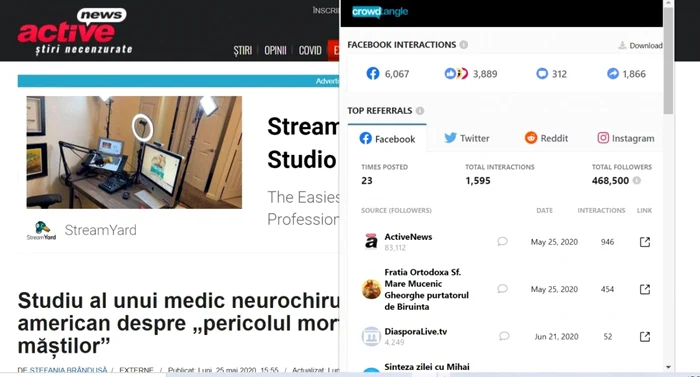Open the OPINII menu item
Screen dimensions: 700x377
(275, 50)
